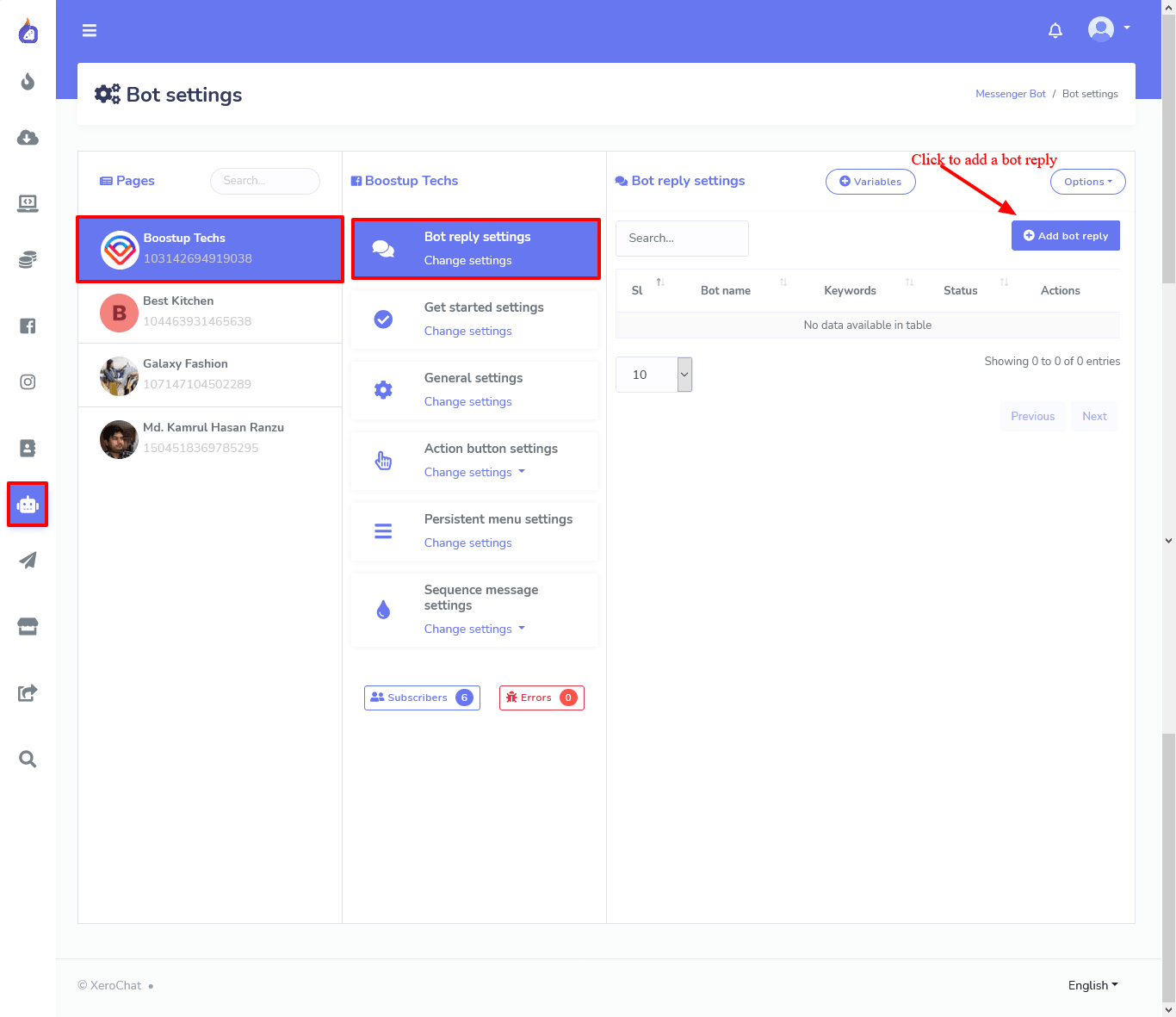
Task: Click Add bot reply button
Action: (x=1066, y=236)
